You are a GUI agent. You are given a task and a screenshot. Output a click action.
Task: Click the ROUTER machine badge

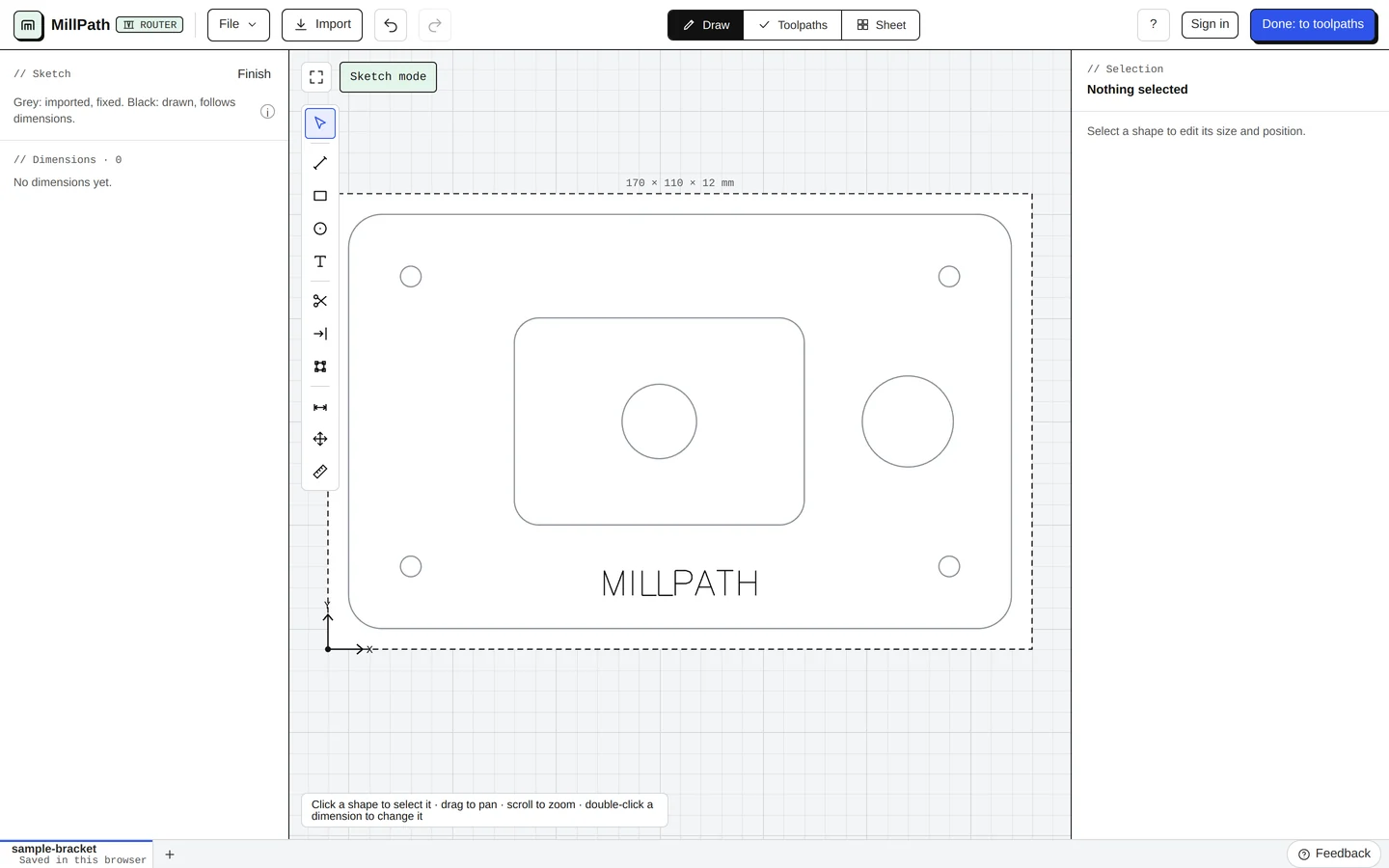(x=150, y=25)
